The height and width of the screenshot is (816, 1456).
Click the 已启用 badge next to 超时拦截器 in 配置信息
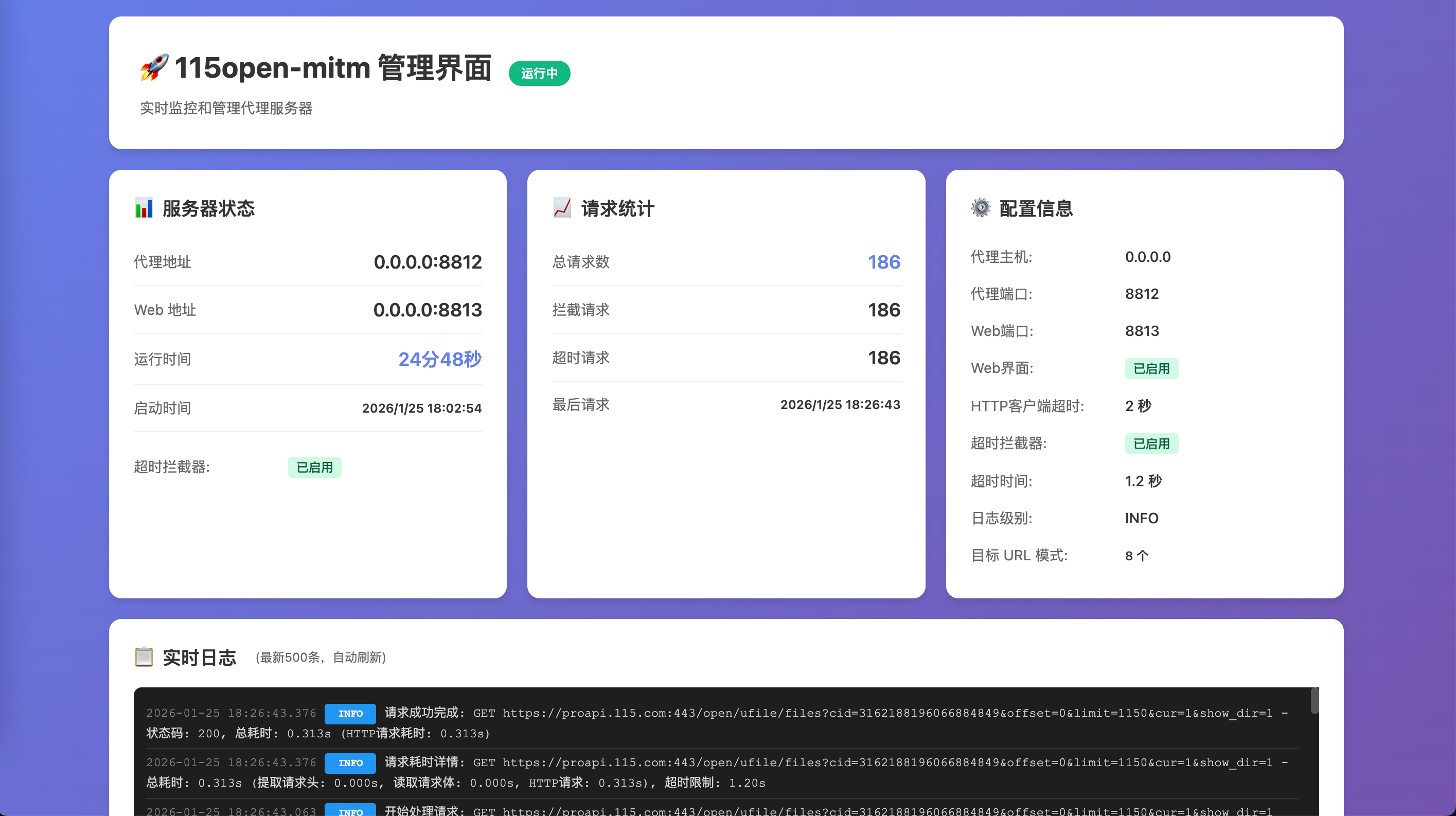click(x=1151, y=444)
